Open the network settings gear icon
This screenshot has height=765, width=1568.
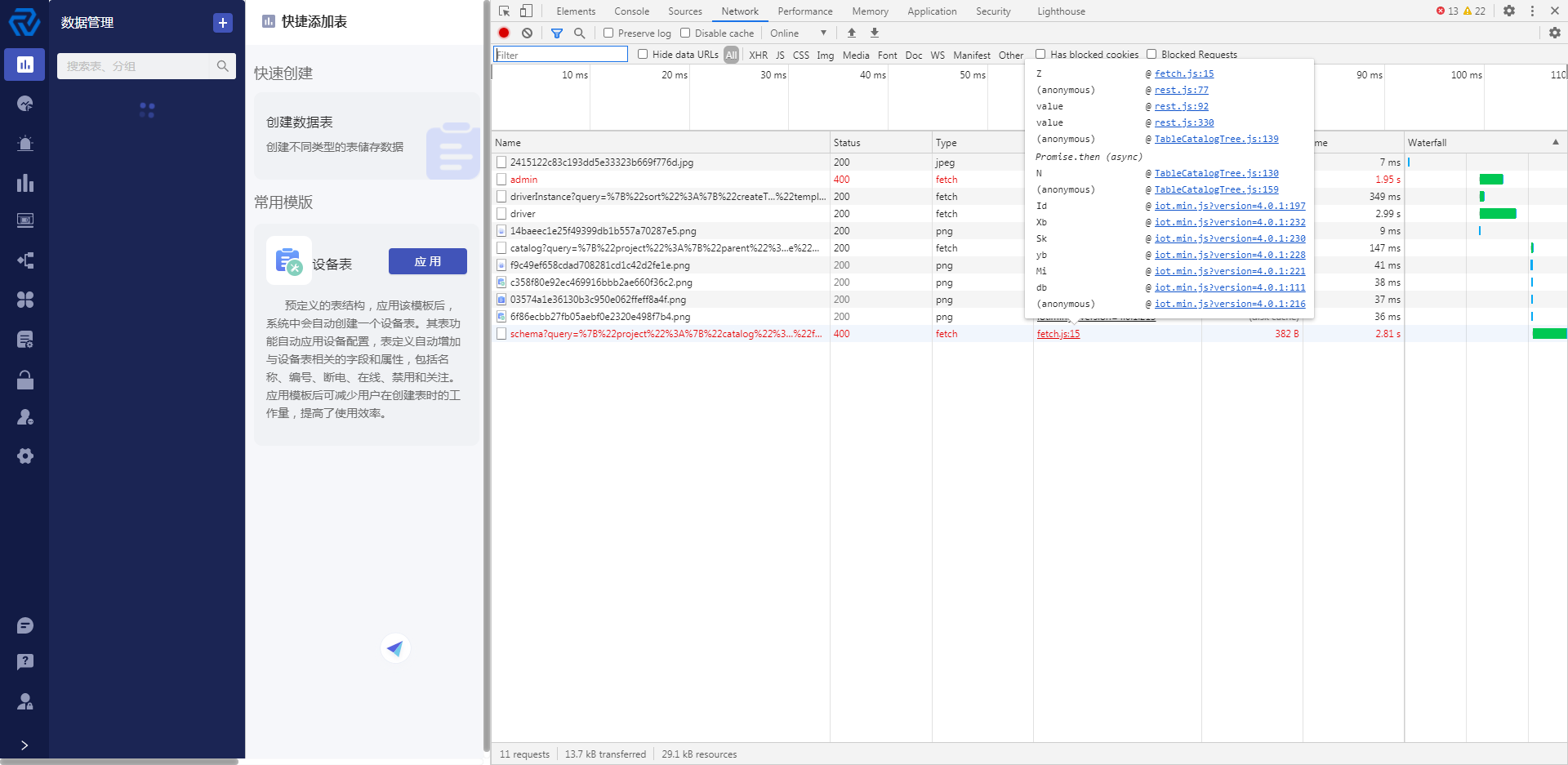point(1554,33)
